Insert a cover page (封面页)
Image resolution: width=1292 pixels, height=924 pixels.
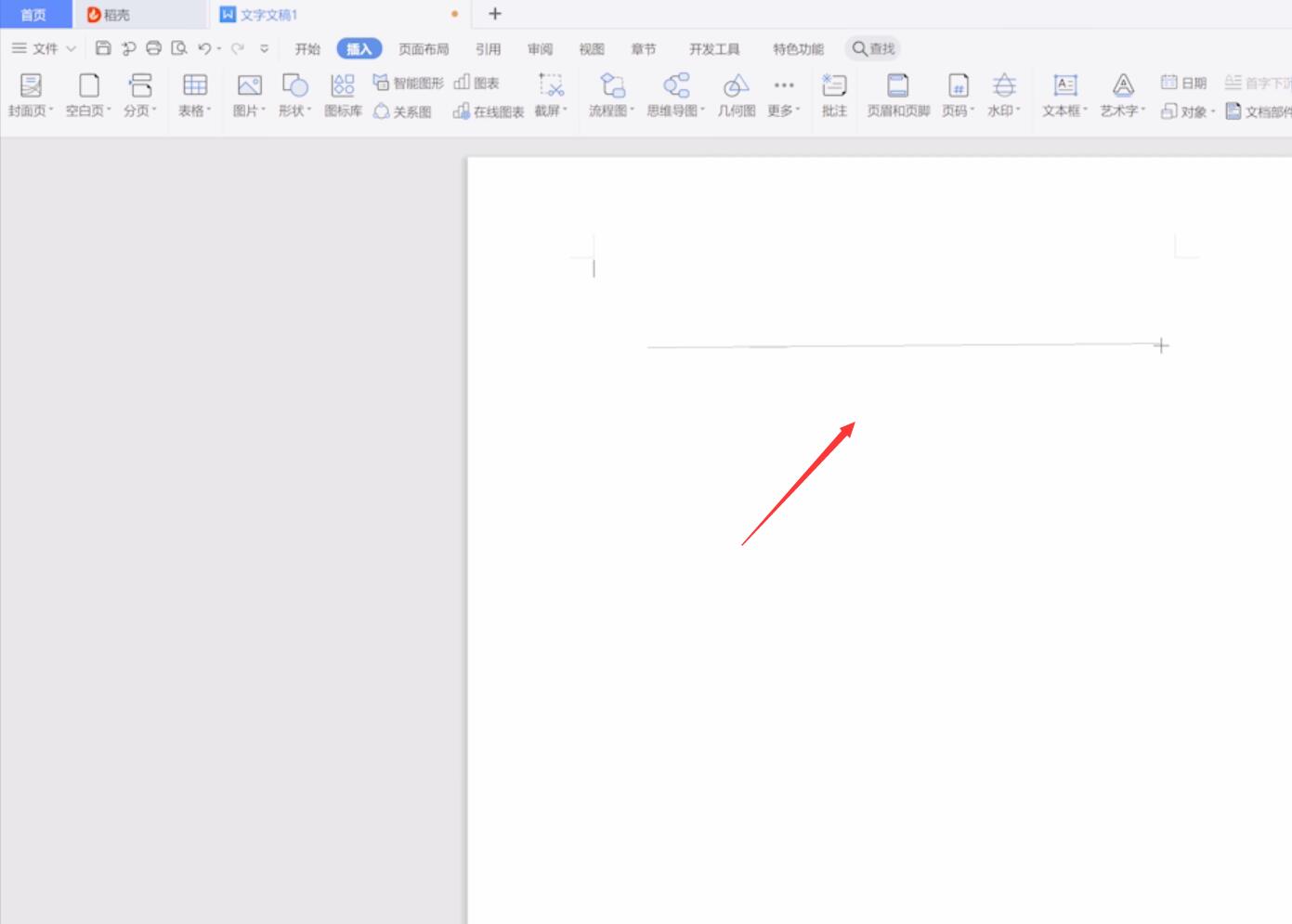(31, 96)
